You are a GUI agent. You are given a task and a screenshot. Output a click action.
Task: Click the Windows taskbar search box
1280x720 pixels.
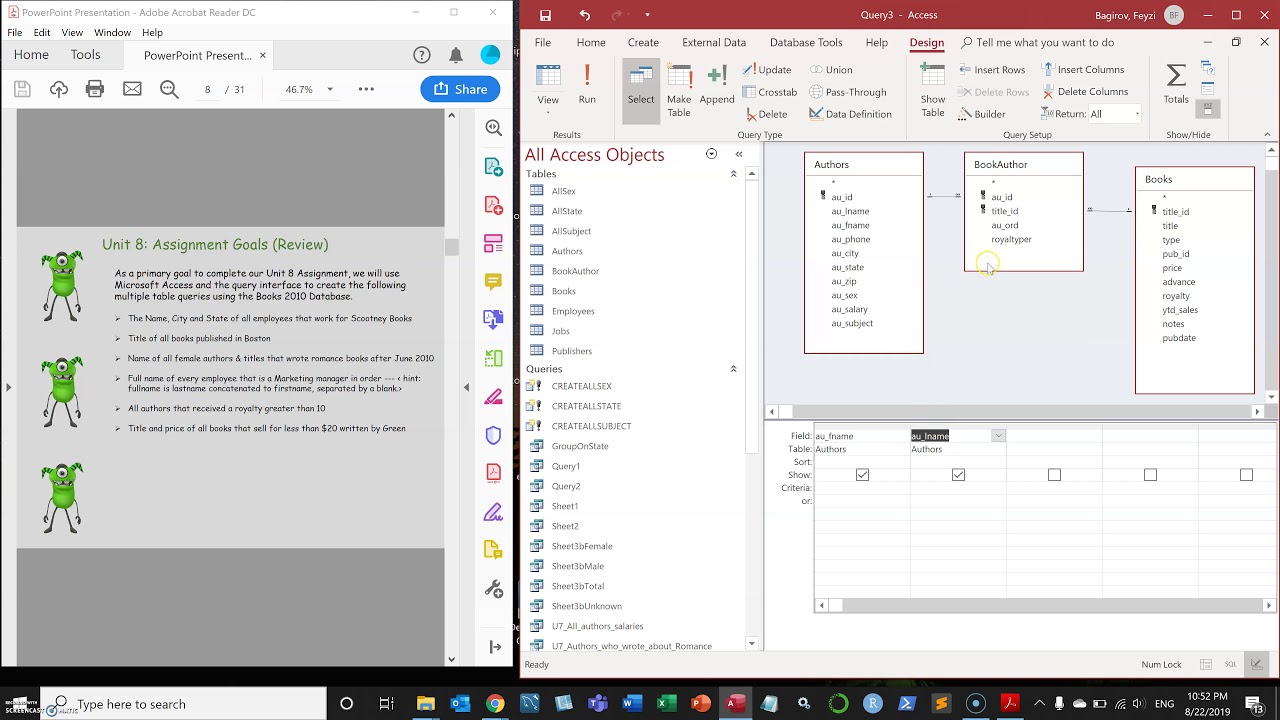coord(185,704)
